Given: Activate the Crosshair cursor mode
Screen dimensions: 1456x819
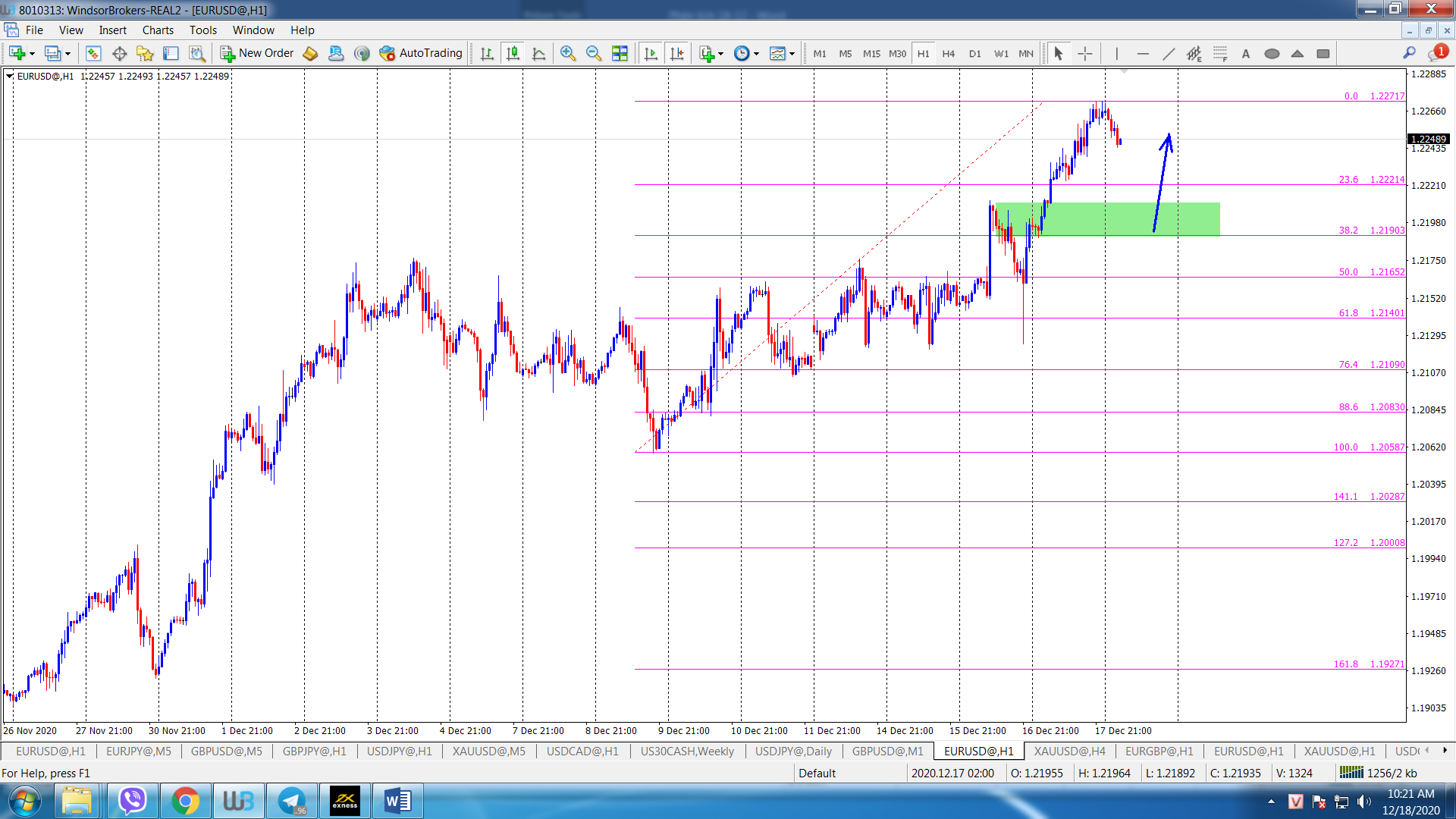Looking at the screenshot, I should point(1085,53).
